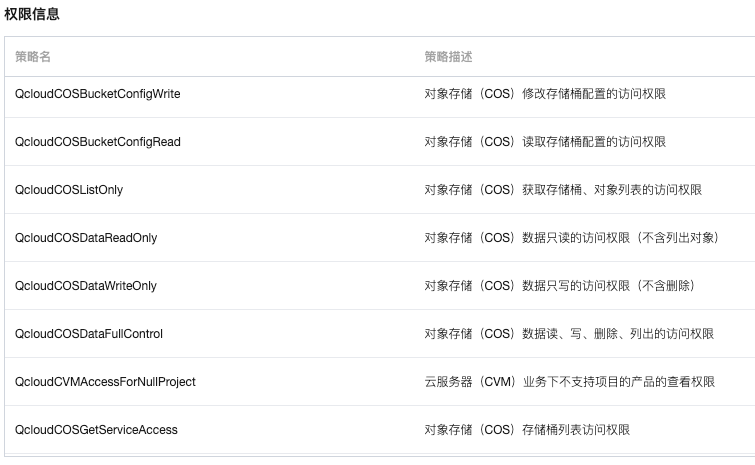Click the 权限信息 section heading
The width and height of the screenshot is (755, 465).
tap(32, 14)
